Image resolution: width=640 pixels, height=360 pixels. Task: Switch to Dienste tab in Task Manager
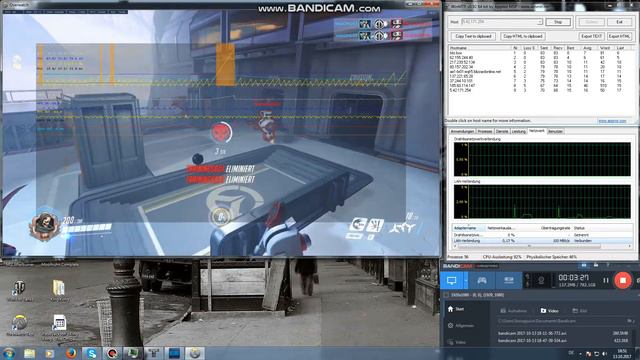(502, 131)
